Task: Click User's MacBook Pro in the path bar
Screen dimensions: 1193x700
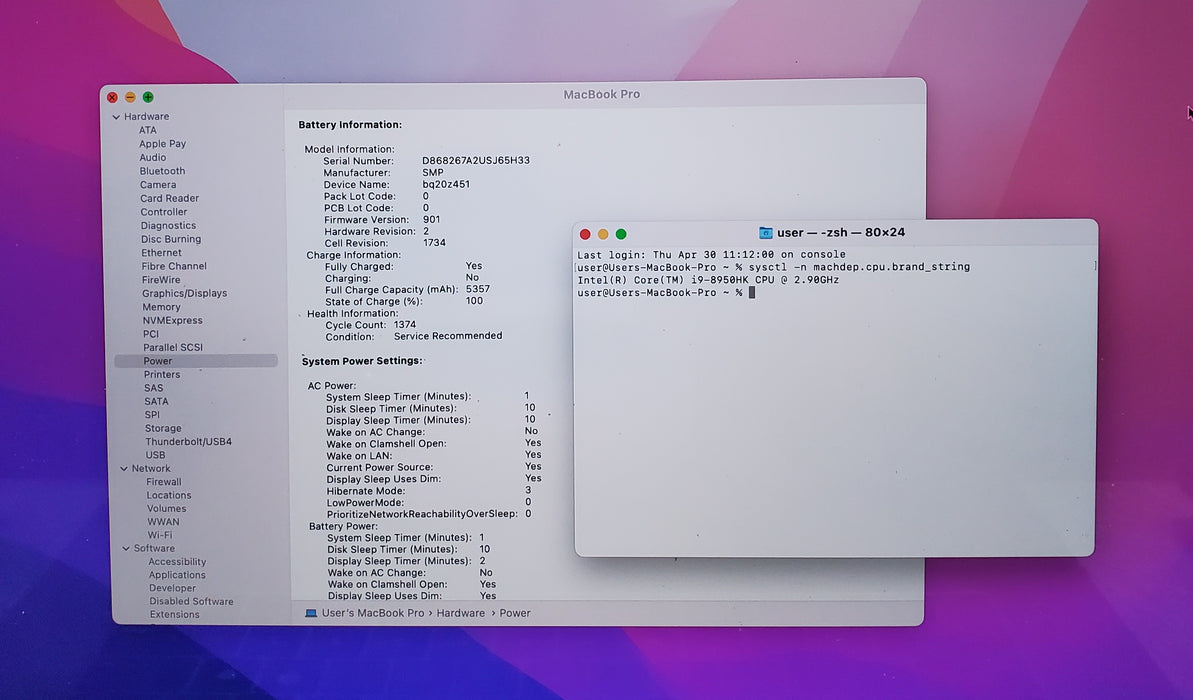Action: coord(373,613)
